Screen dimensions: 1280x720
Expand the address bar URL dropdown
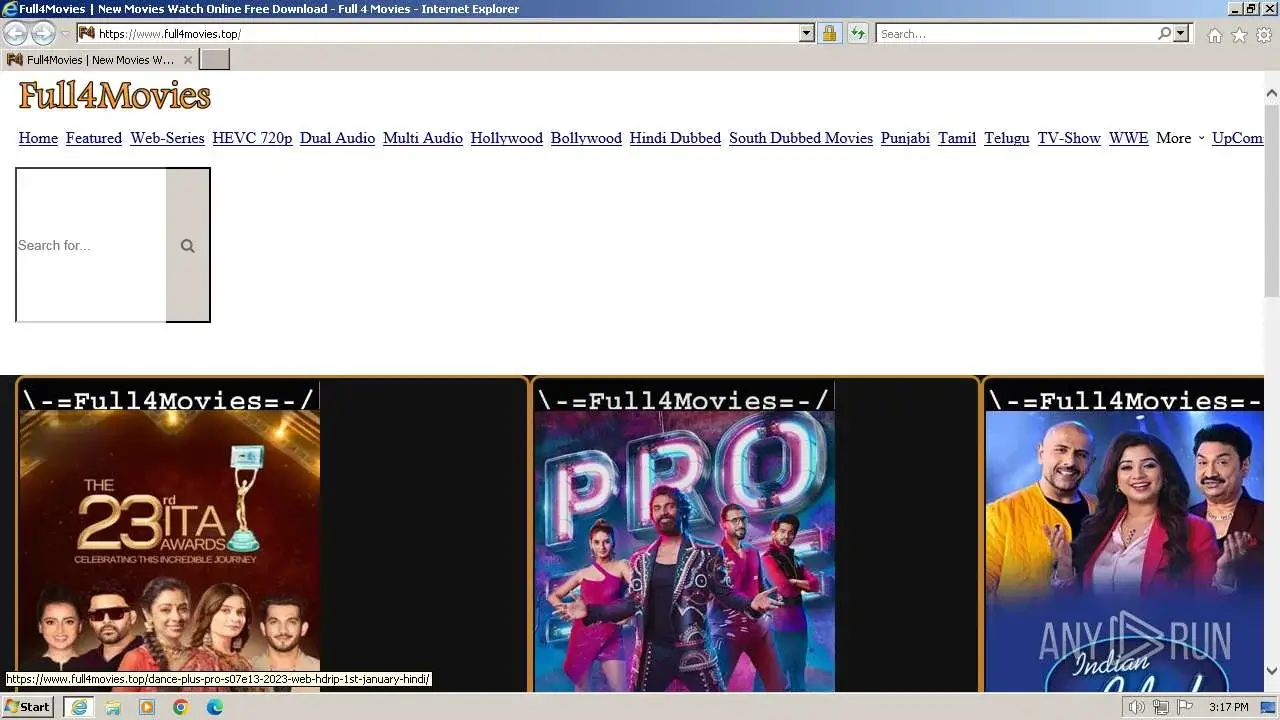click(x=807, y=33)
